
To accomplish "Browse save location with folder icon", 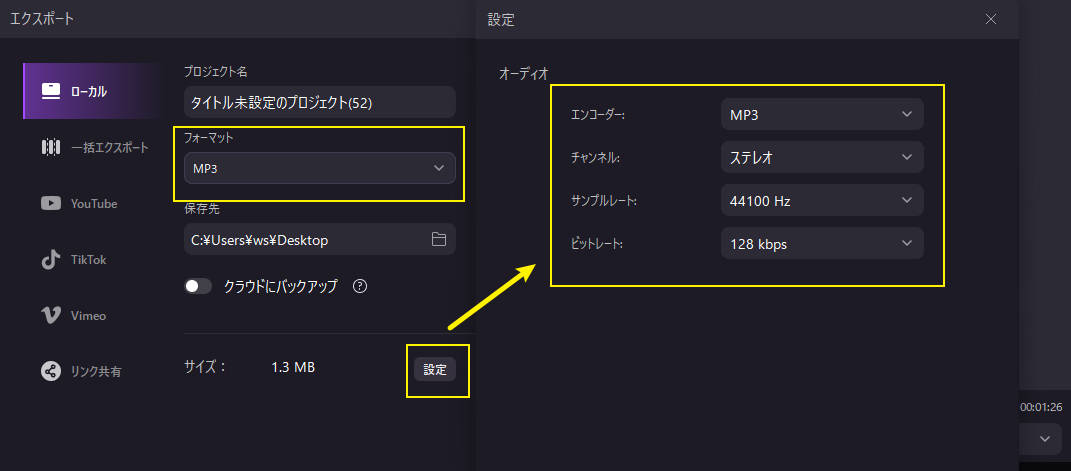I will tap(439, 240).
